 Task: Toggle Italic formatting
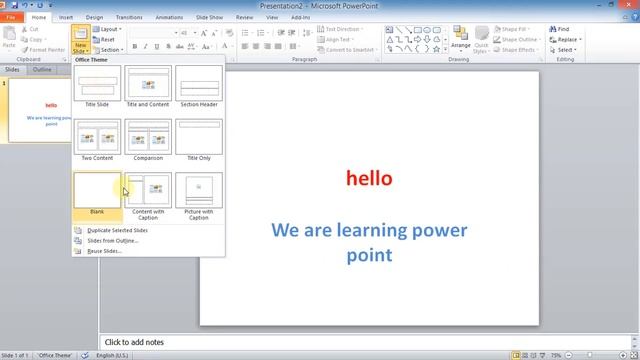click(146, 47)
